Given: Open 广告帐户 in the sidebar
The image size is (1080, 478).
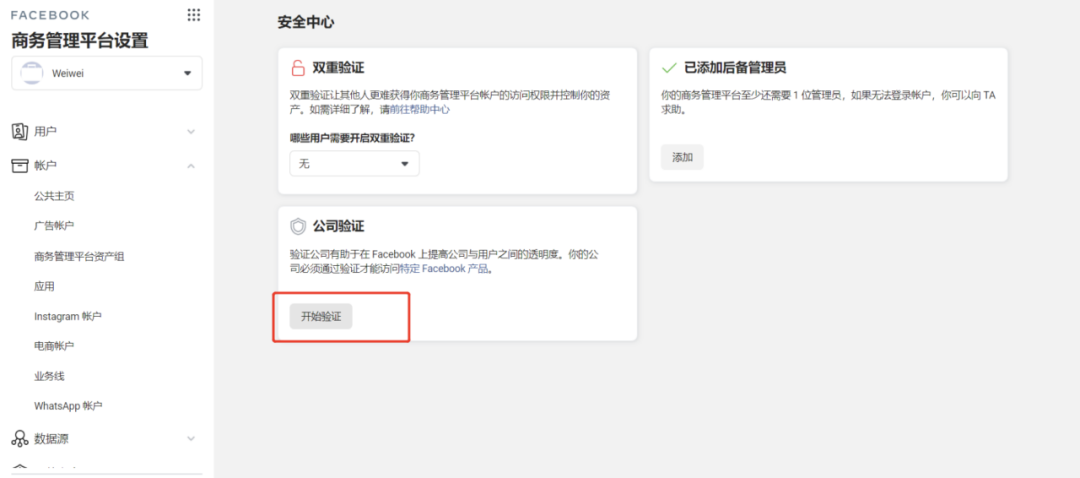Looking at the screenshot, I should point(54,226).
